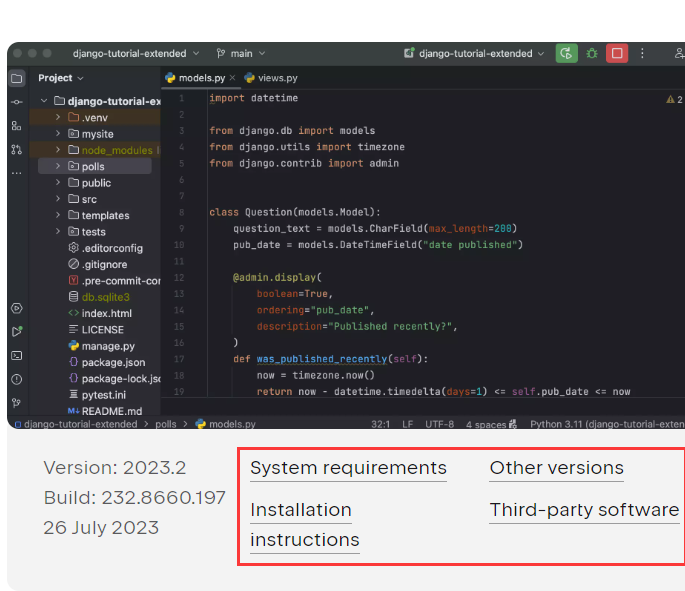Expand the mysite folder
The height and width of the screenshot is (591, 685).
pyautogui.click(x=58, y=133)
